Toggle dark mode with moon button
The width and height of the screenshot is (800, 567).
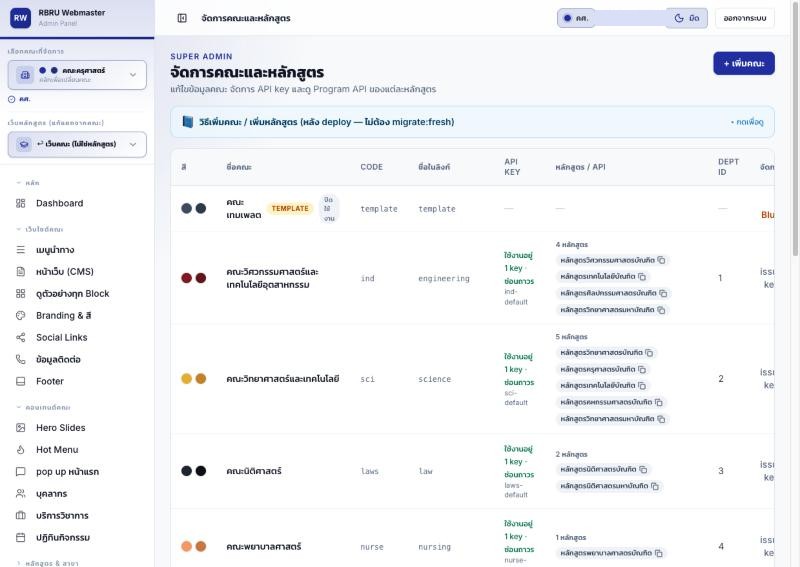click(687, 18)
